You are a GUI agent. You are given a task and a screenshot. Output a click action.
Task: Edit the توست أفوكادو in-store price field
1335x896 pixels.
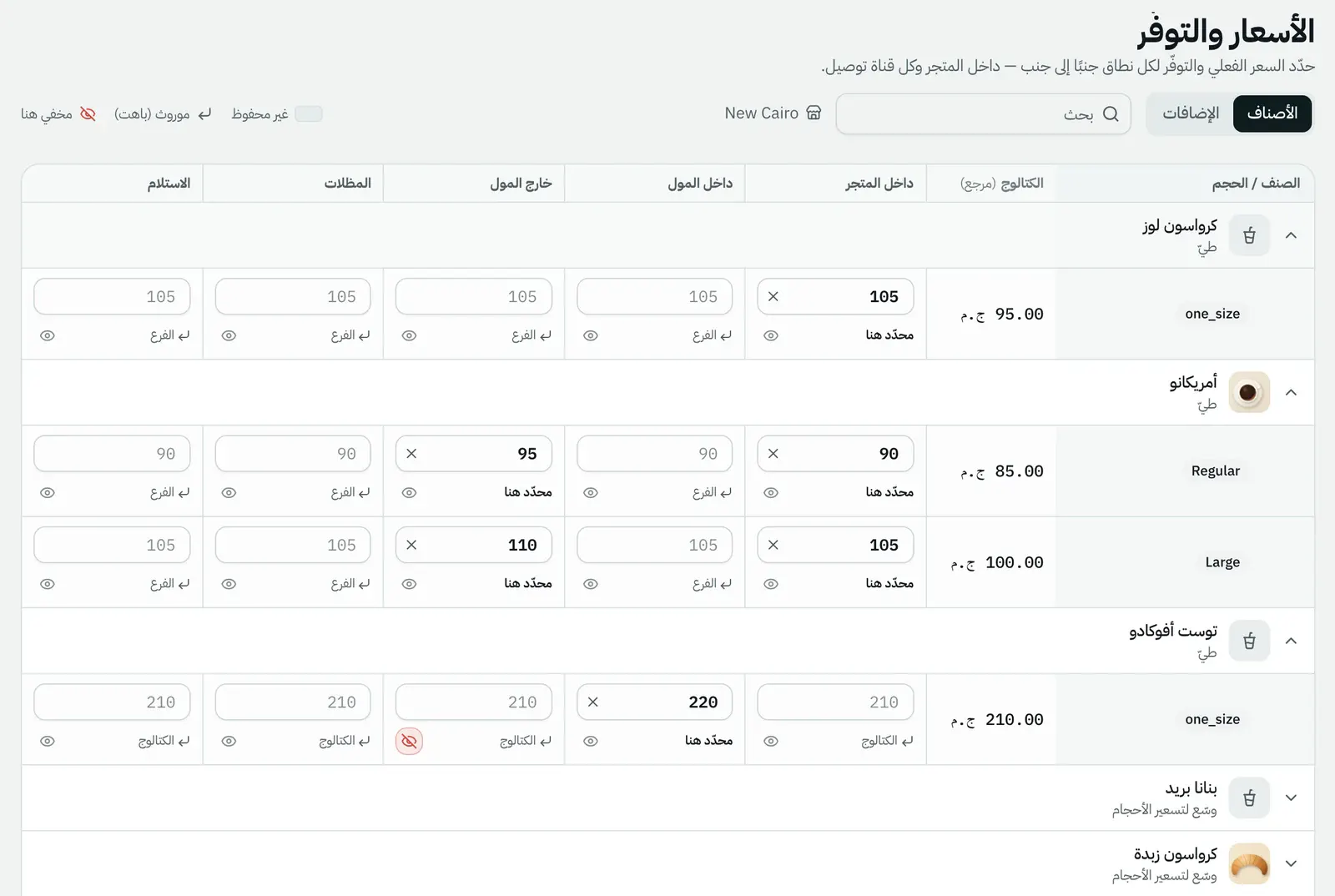coord(835,702)
